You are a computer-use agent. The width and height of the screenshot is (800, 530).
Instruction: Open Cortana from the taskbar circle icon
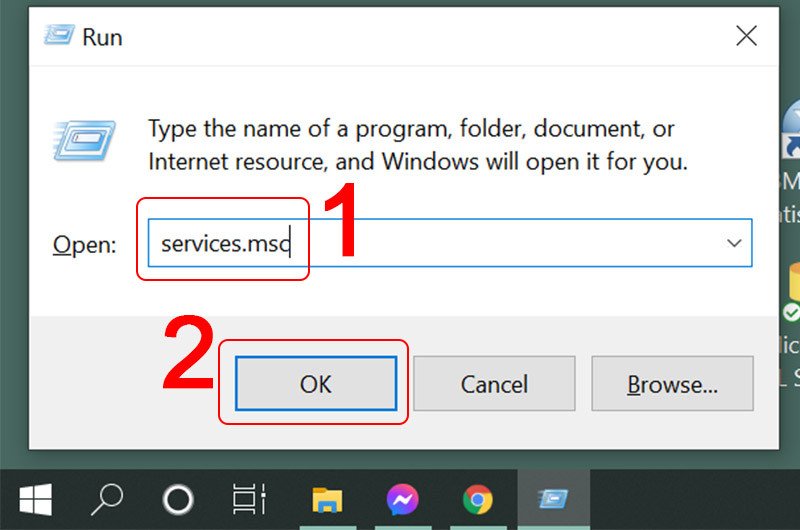[178, 499]
